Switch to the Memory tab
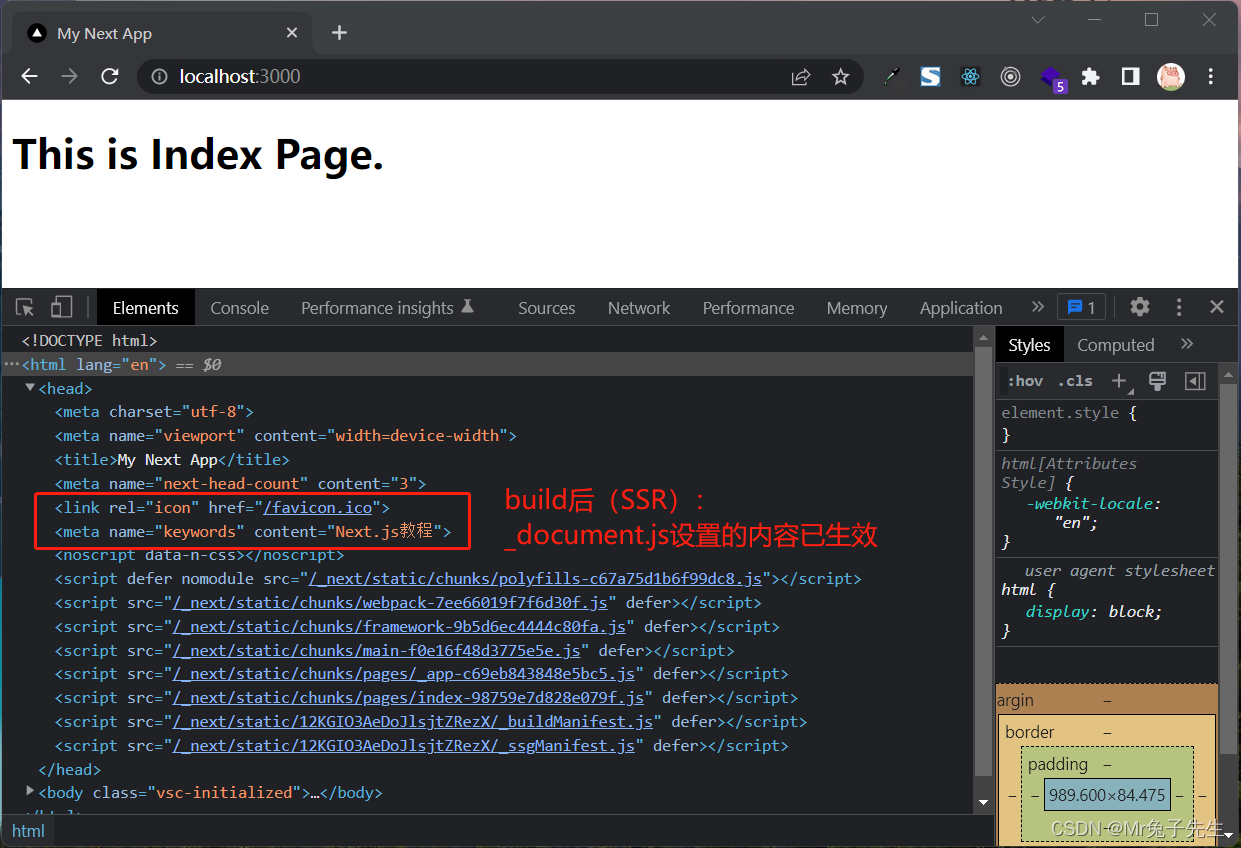1241x848 pixels. (x=857, y=308)
